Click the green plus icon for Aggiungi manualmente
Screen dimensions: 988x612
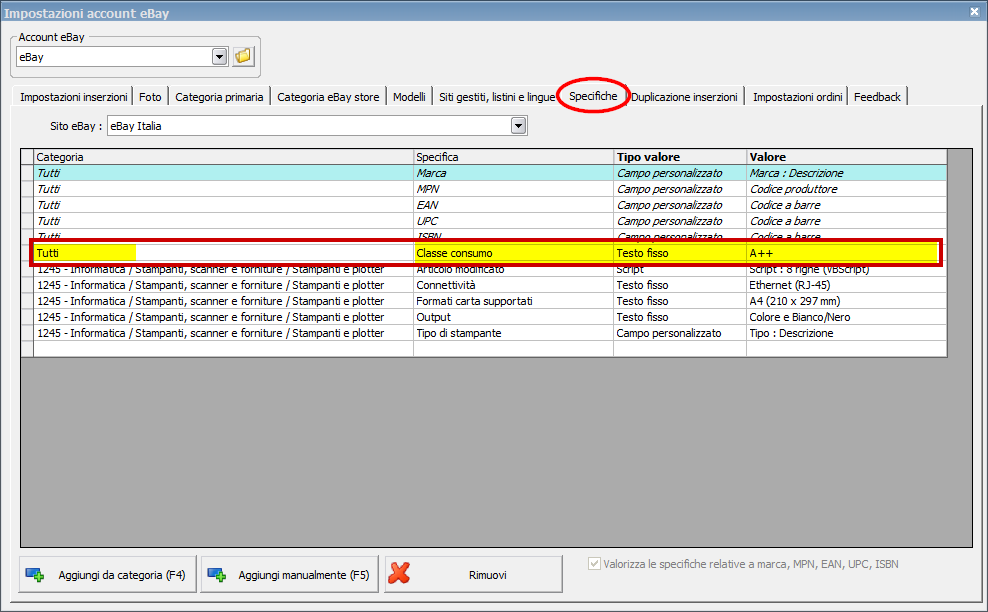[217, 575]
